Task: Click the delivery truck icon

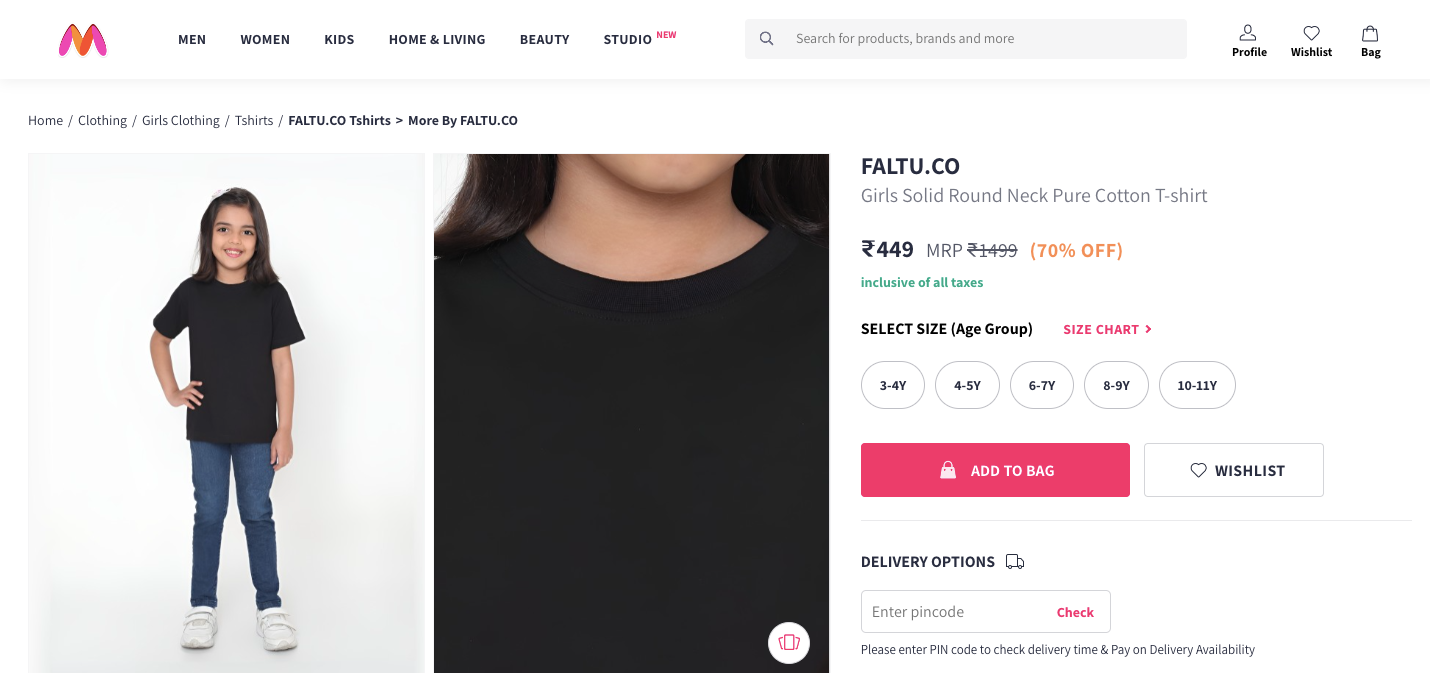Action: [1015, 562]
